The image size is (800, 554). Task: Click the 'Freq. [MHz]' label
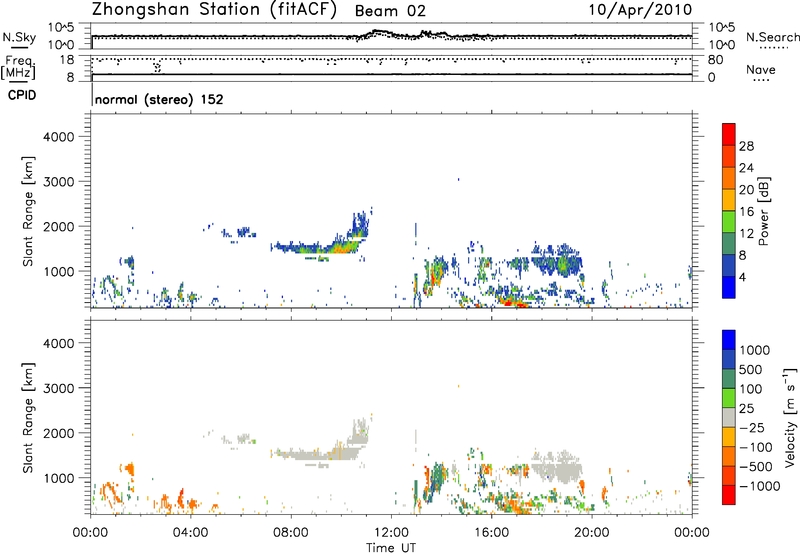18,68
